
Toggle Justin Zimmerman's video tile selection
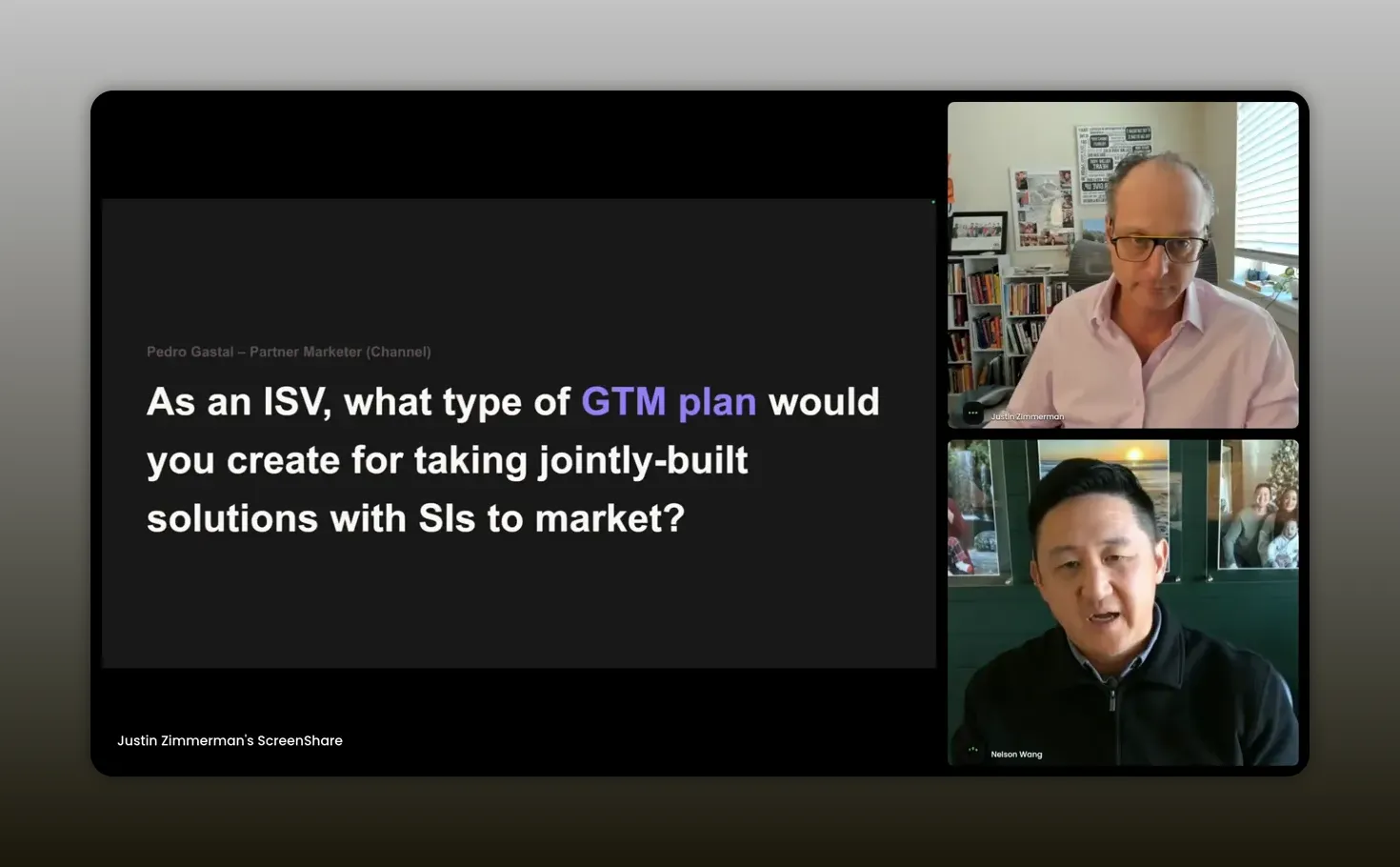point(1122,264)
